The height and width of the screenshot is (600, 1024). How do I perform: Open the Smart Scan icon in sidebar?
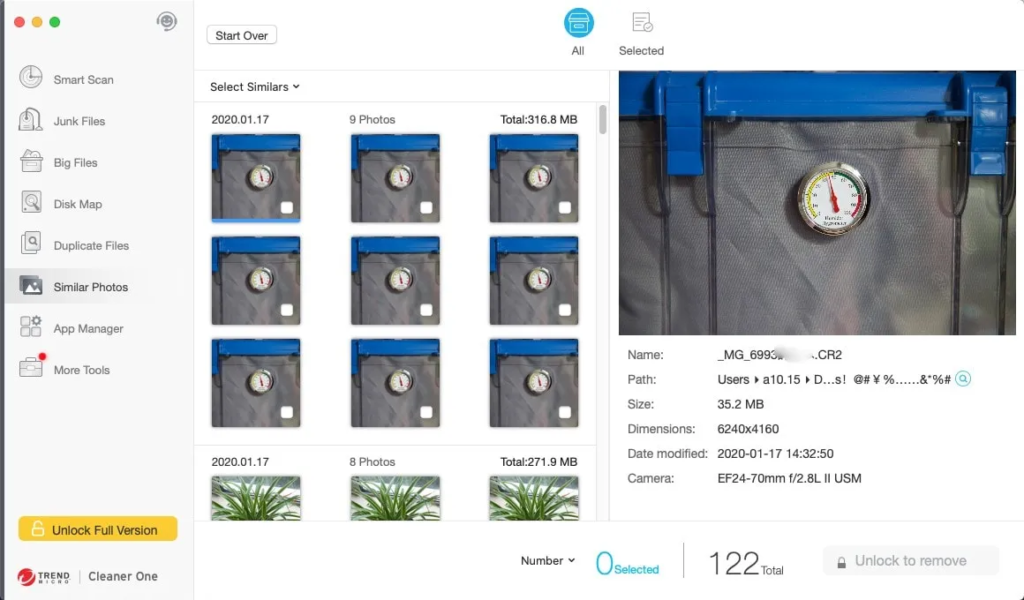tap(31, 77)
